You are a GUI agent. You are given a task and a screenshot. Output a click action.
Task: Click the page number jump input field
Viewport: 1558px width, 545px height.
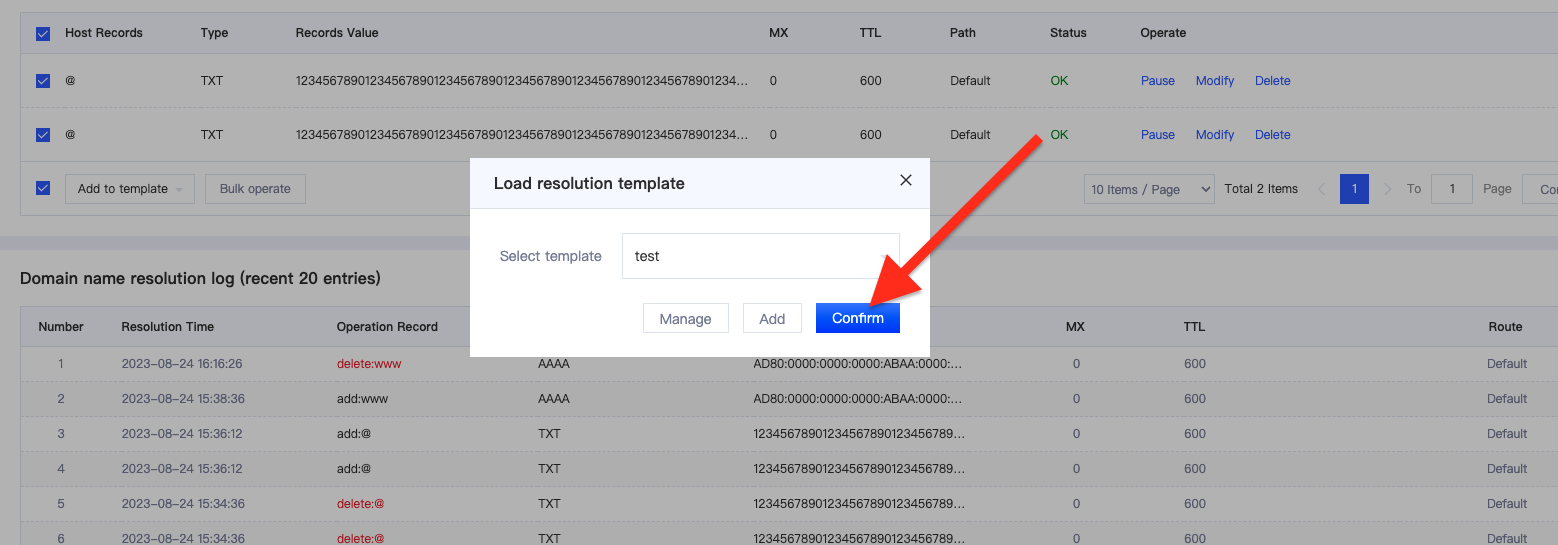click(x=1451, y=189)
